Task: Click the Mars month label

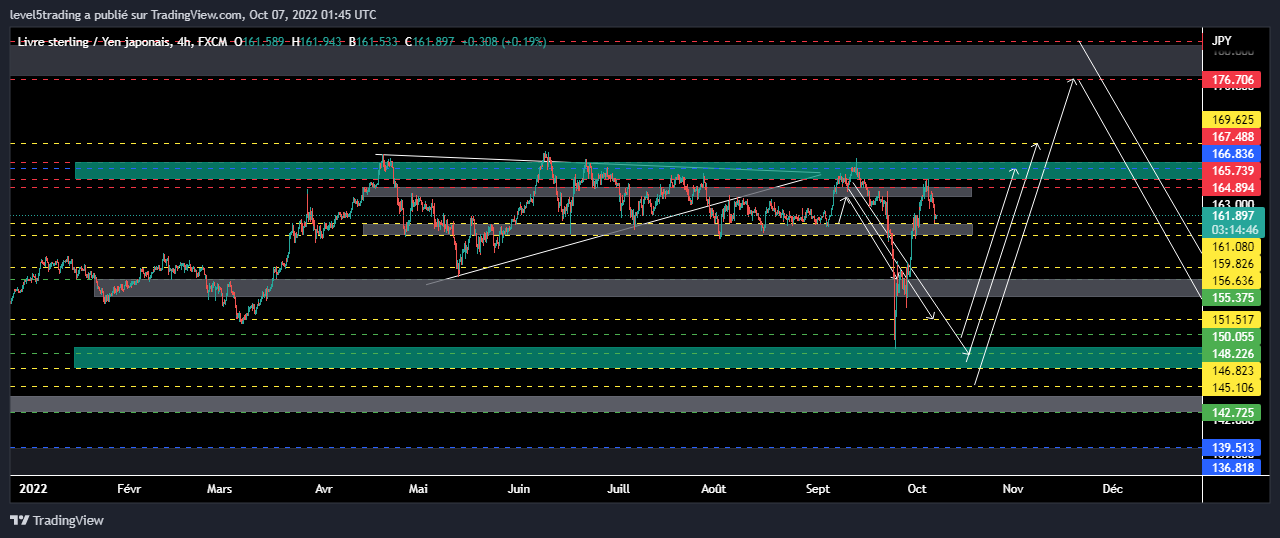Action: (x=219, y=489)
